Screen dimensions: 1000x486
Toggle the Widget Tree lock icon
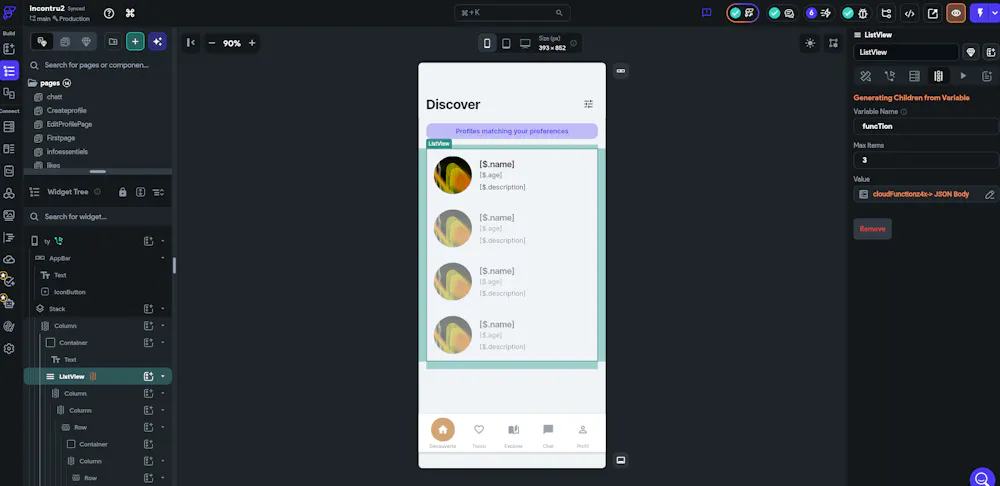123,192
